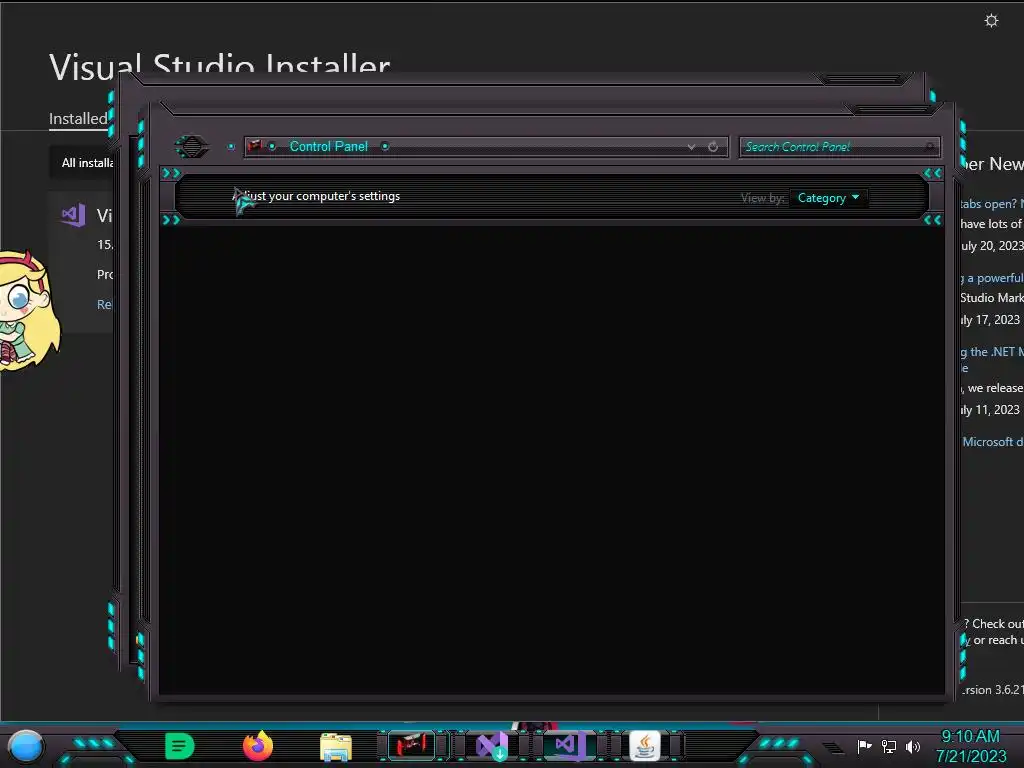
Task: Open the .NET news article link
Action: point(991,352)
